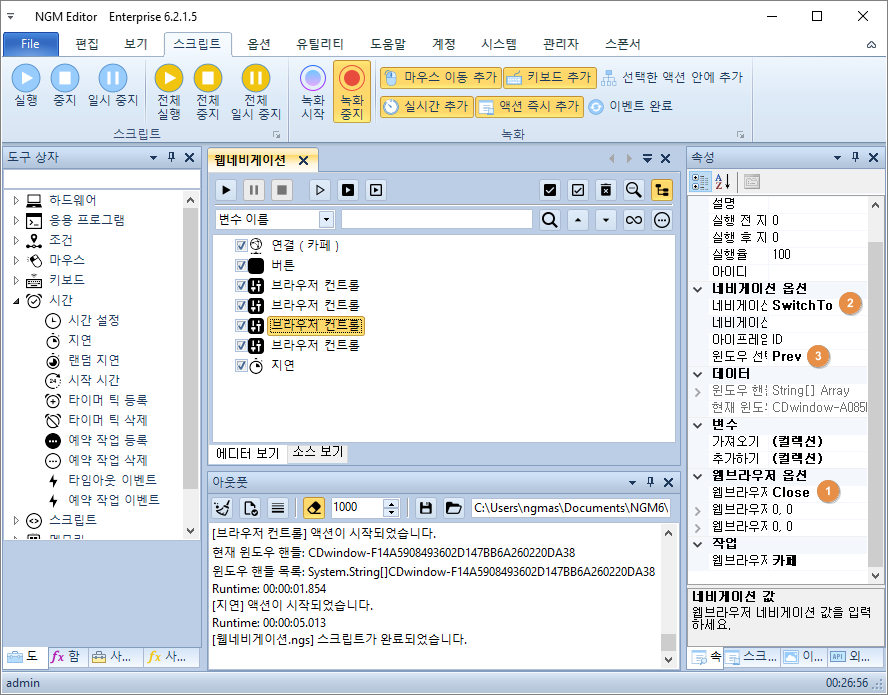
Task: Increase 1000 value with up stepper
Action: (x=391, y=504)
